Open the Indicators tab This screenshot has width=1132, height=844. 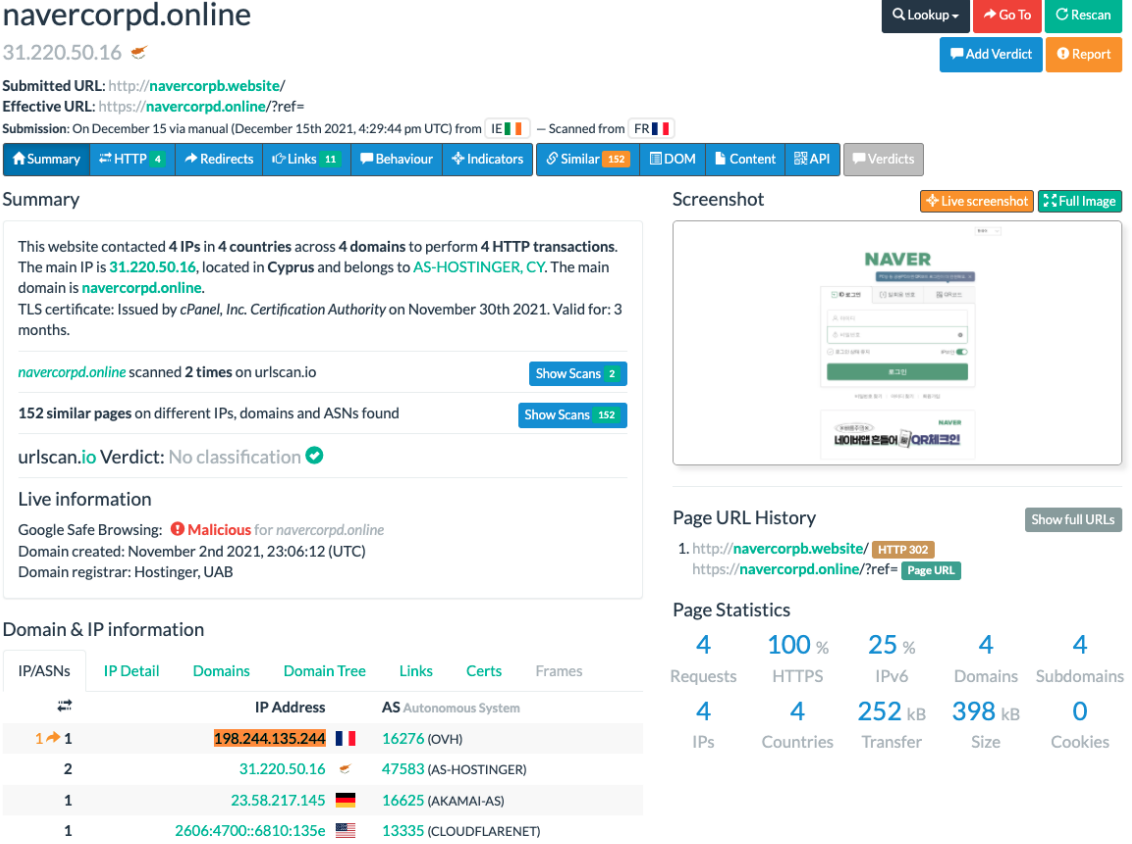[x=487, y=159]
